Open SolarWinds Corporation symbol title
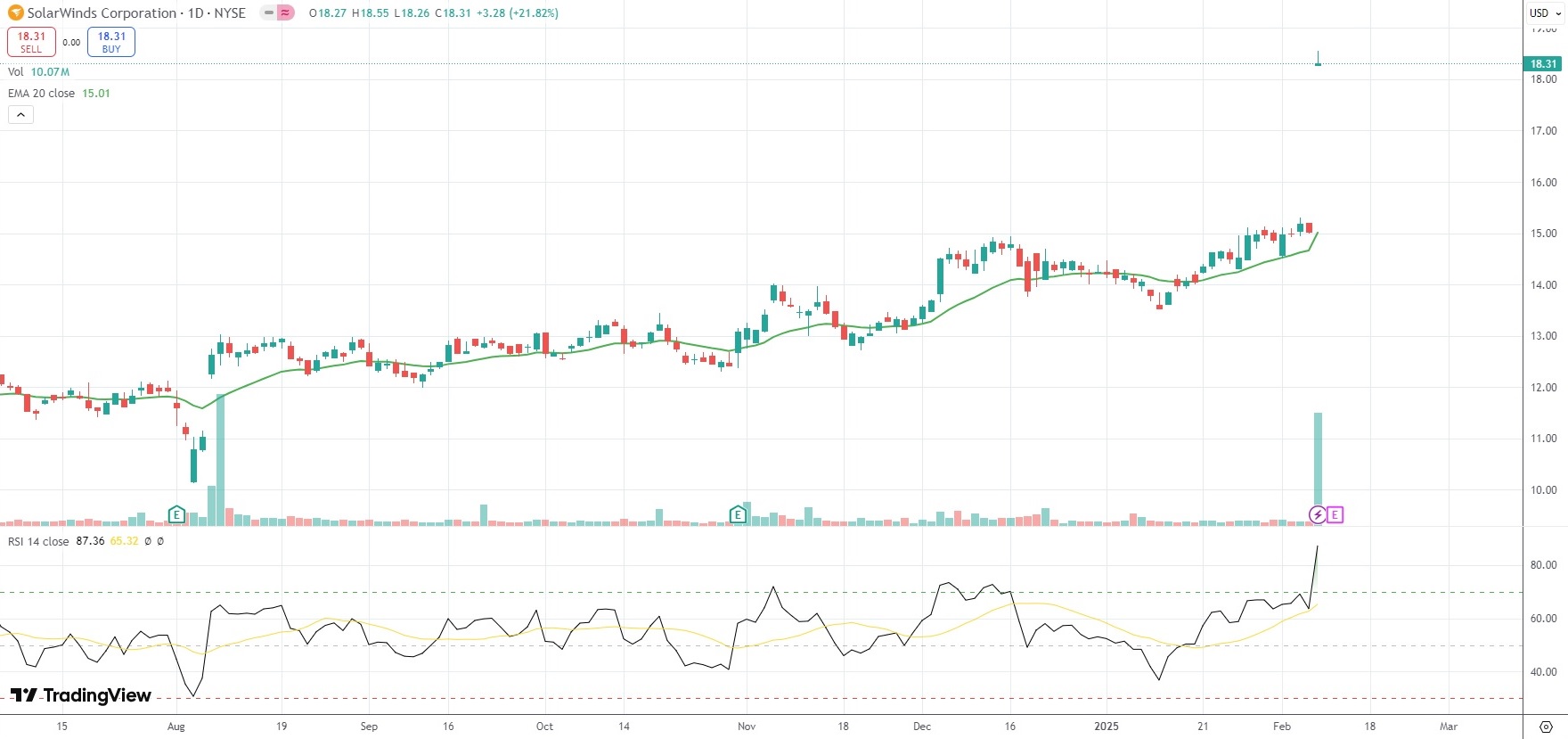 click(x=136, y=12)
